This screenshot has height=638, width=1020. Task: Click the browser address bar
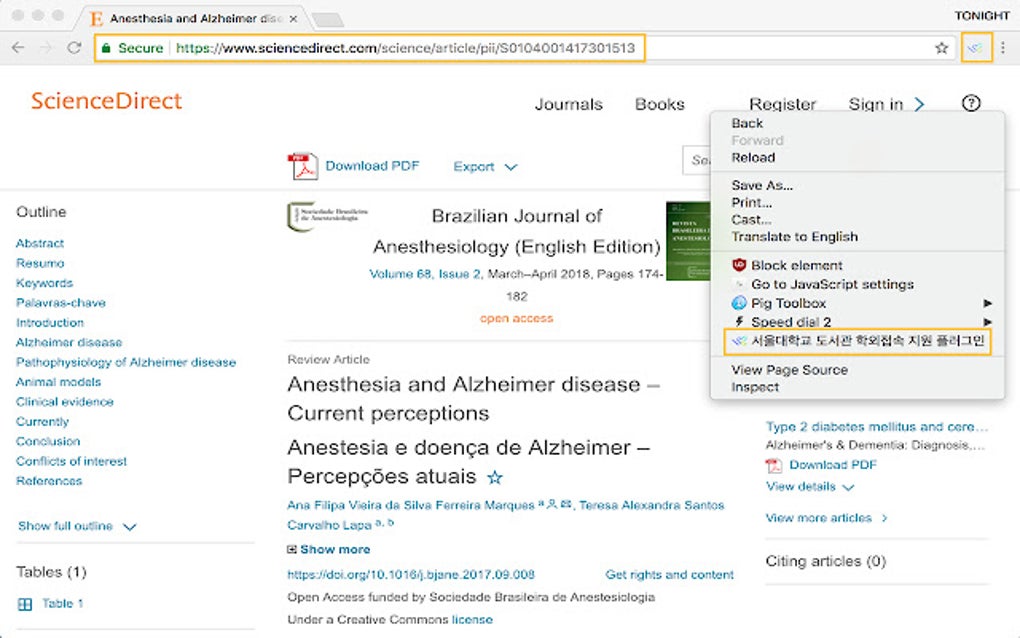(400, 48)
